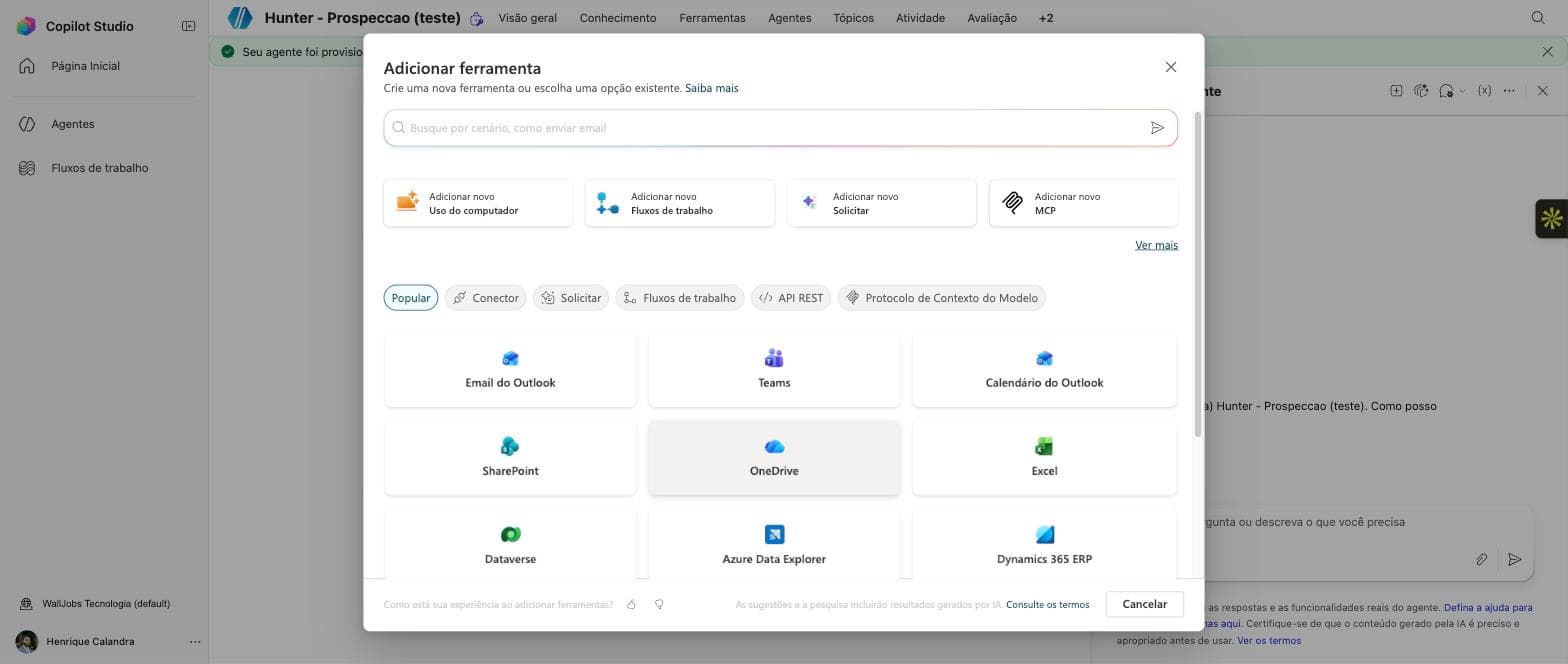Open the Visão geral tab

tap(527, 18)
